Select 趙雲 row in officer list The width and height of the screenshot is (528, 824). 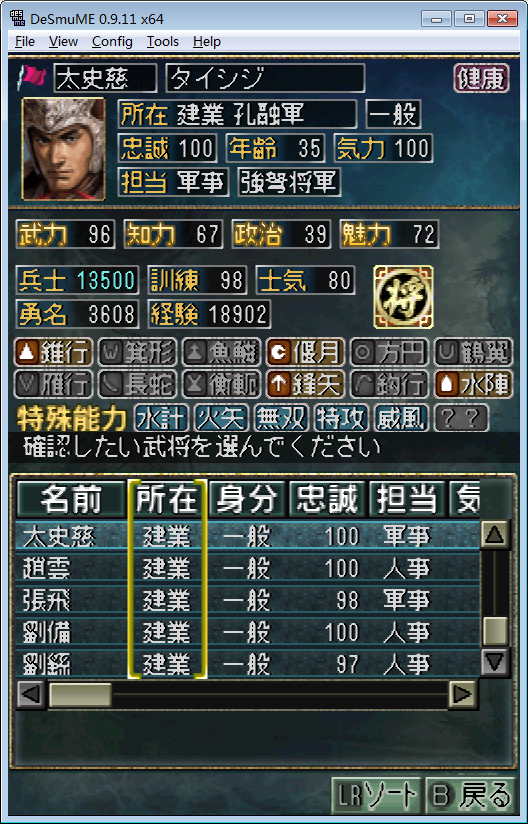(247, 568)
